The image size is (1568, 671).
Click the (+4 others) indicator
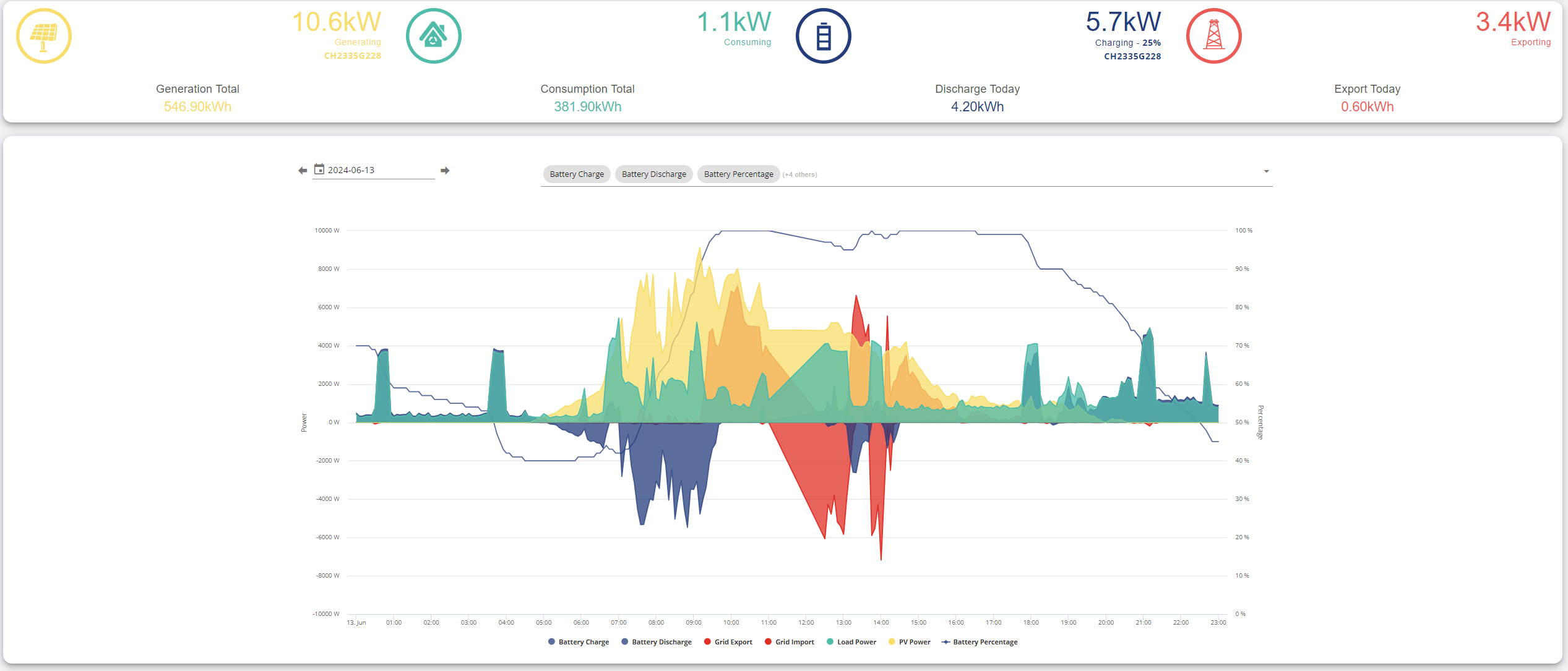(799, 174)
